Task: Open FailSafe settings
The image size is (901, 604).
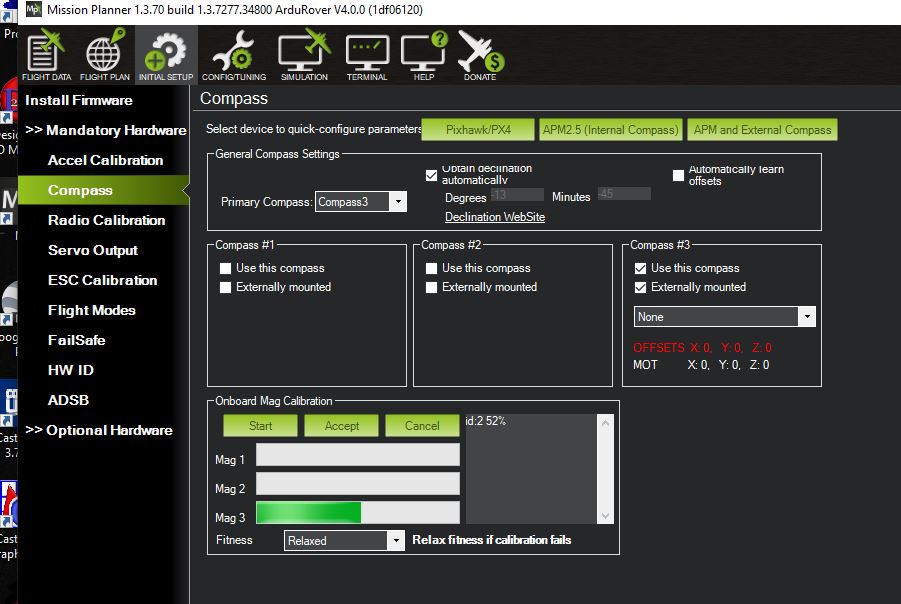Action: click(77, 340)
